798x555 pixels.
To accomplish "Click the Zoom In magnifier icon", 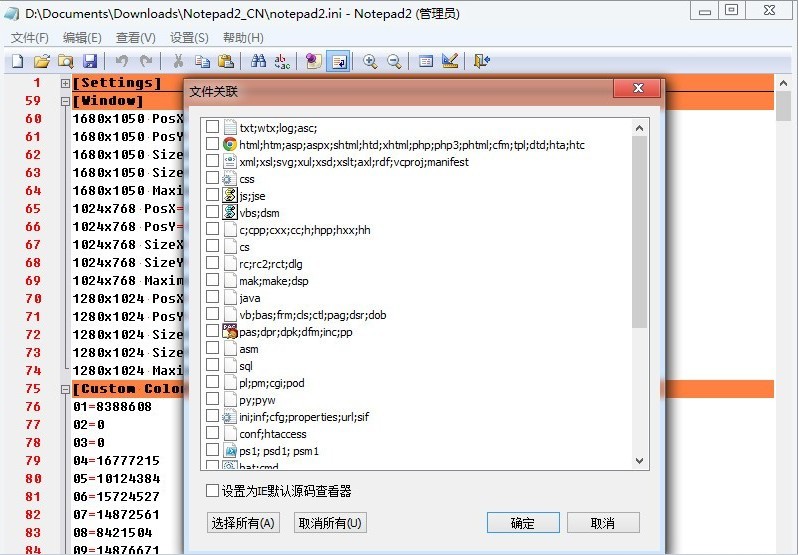I will (x=370, y=62).
